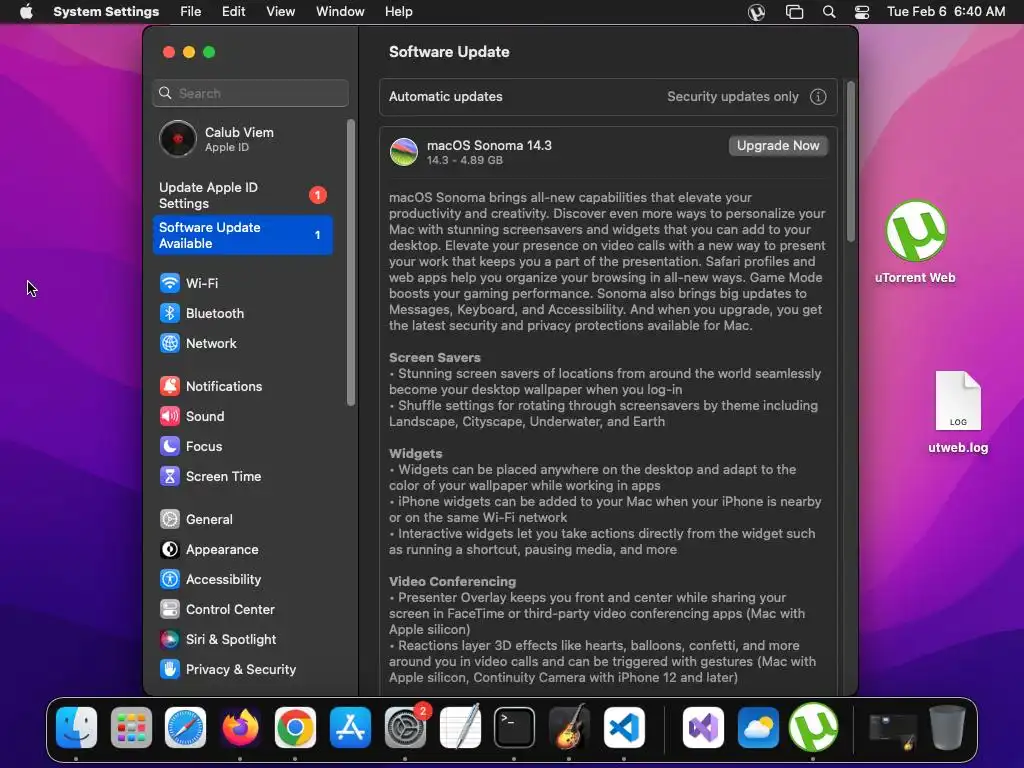Click the macOS Sonoma icon
The height and width of the screenshot is (768, 1024).
coord(404,152)
